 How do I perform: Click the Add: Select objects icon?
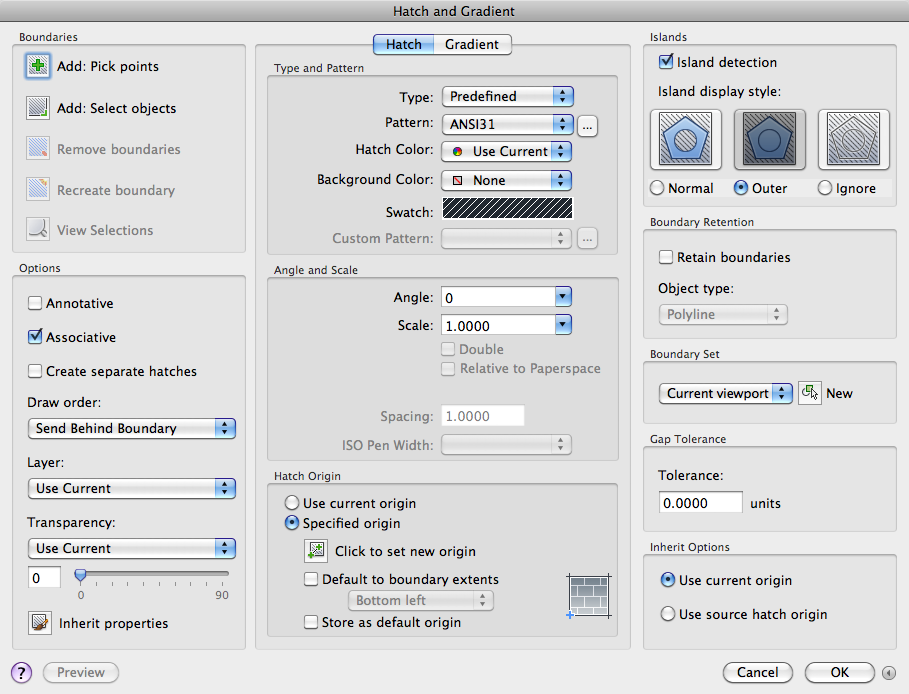pyautogui.click(x=38, y=108)
